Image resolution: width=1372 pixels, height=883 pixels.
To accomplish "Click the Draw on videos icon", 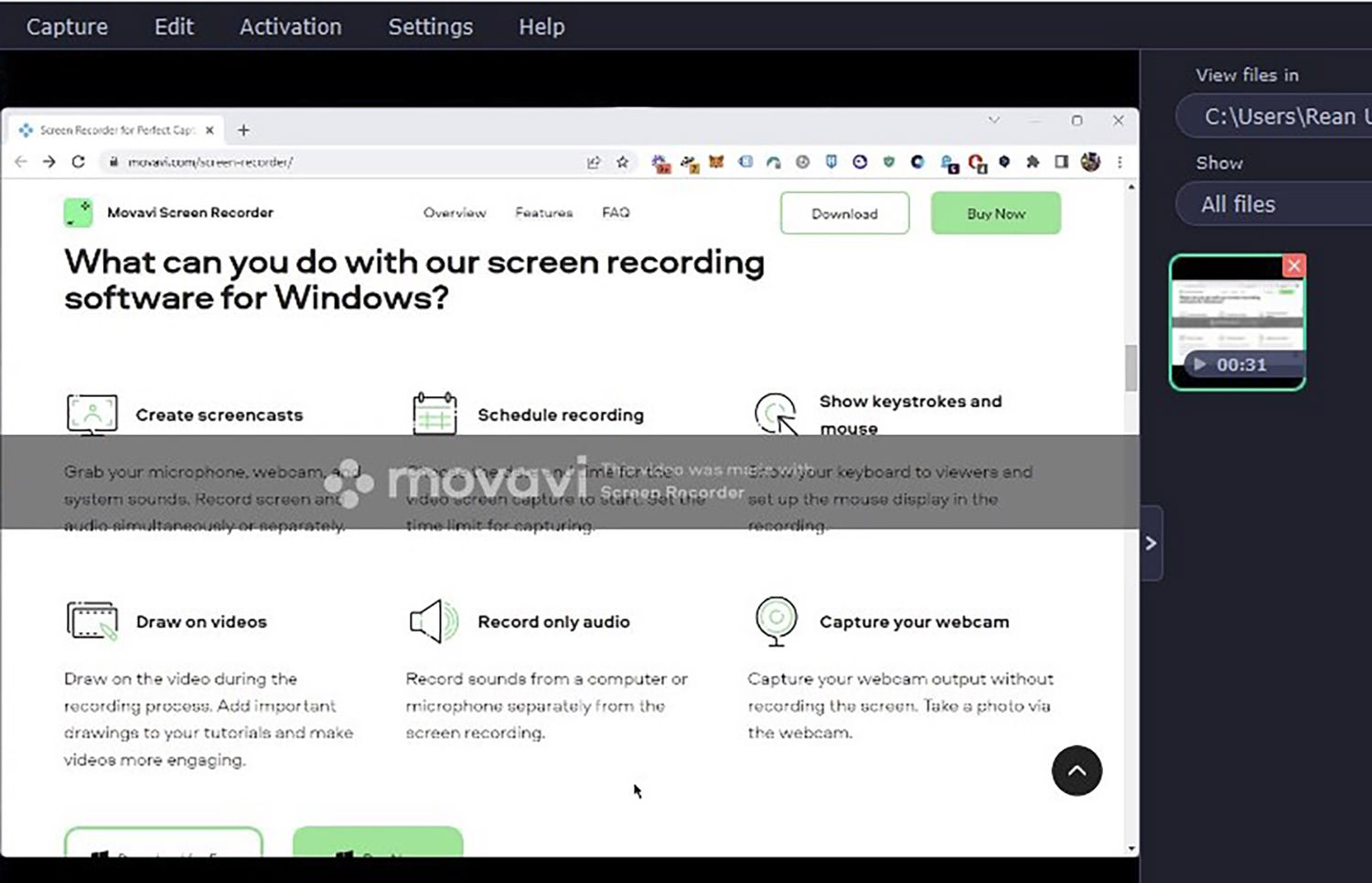I will [91, 621].
